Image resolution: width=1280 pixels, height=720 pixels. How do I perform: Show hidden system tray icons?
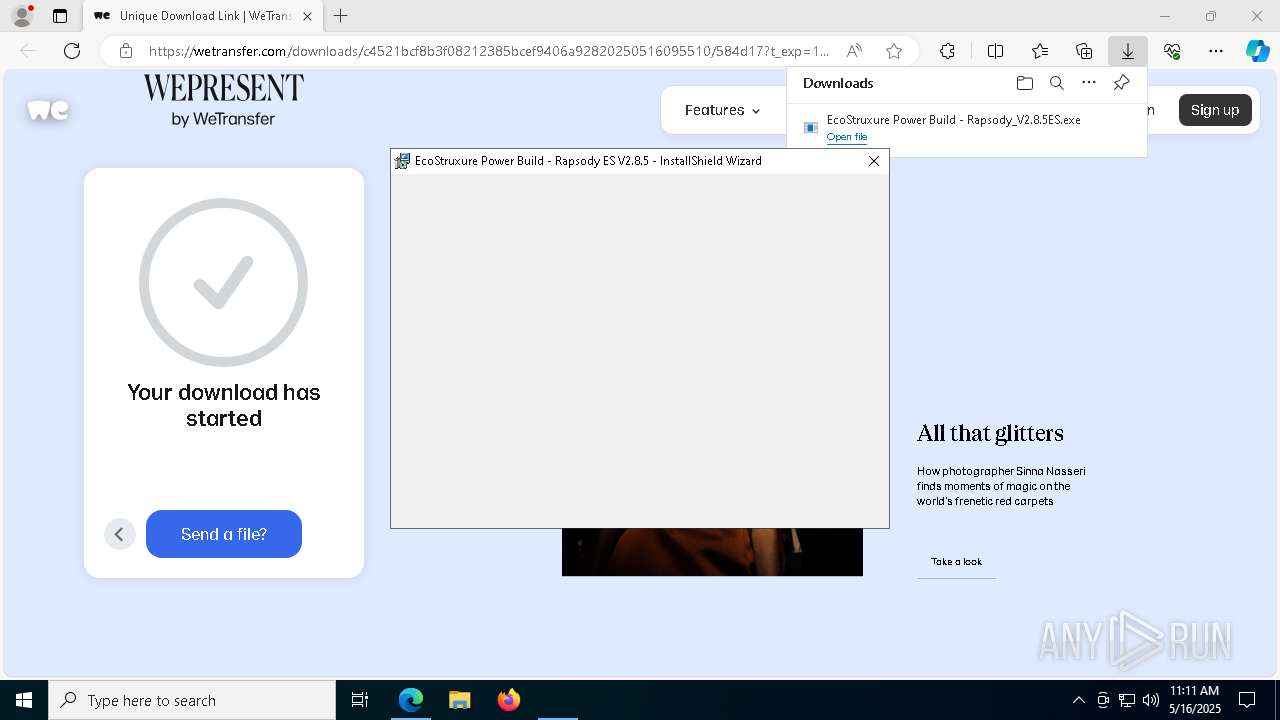(x=1078, y=700)
